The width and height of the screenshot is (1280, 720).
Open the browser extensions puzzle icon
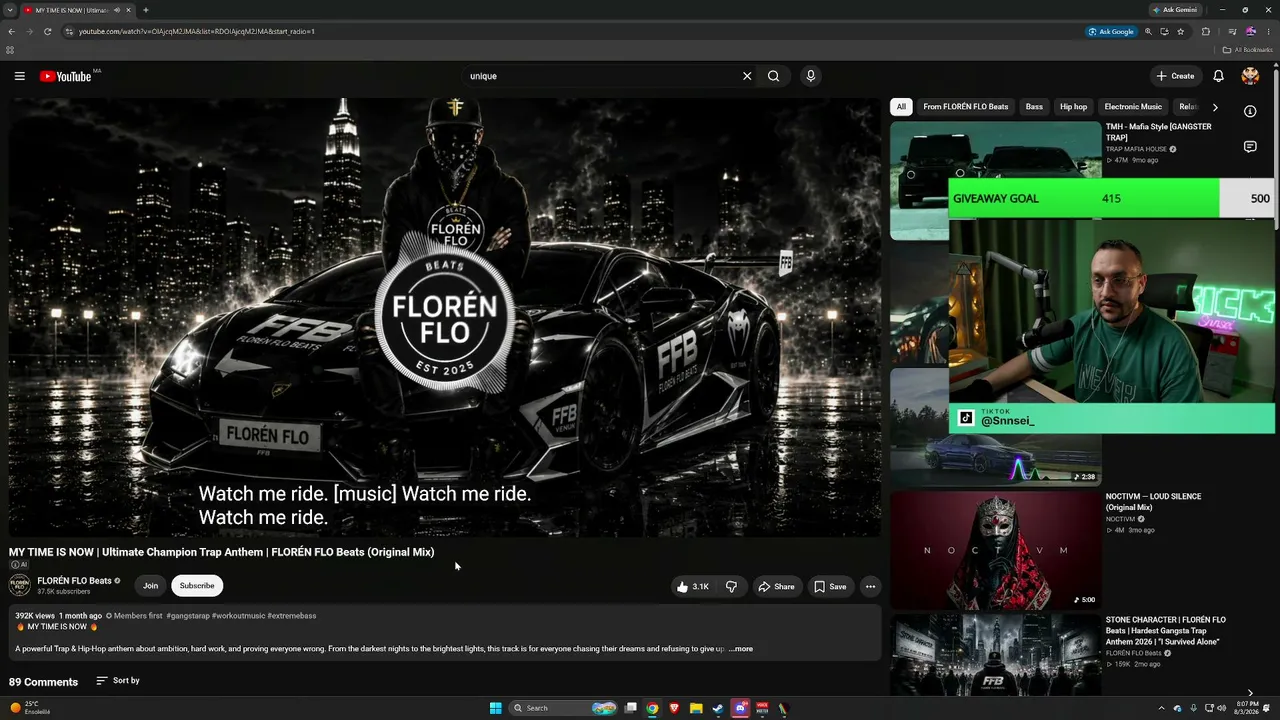tap(1206, 31)
